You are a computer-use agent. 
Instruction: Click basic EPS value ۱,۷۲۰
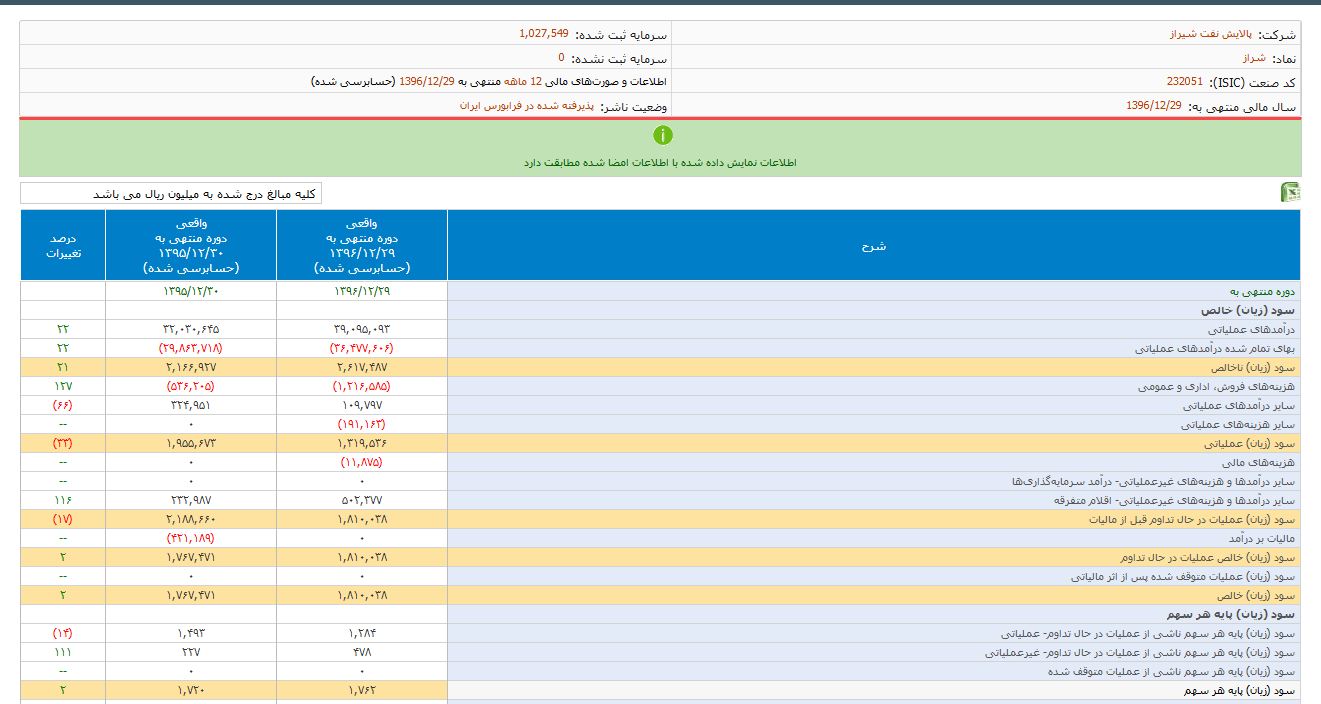[x=191, y=690]
